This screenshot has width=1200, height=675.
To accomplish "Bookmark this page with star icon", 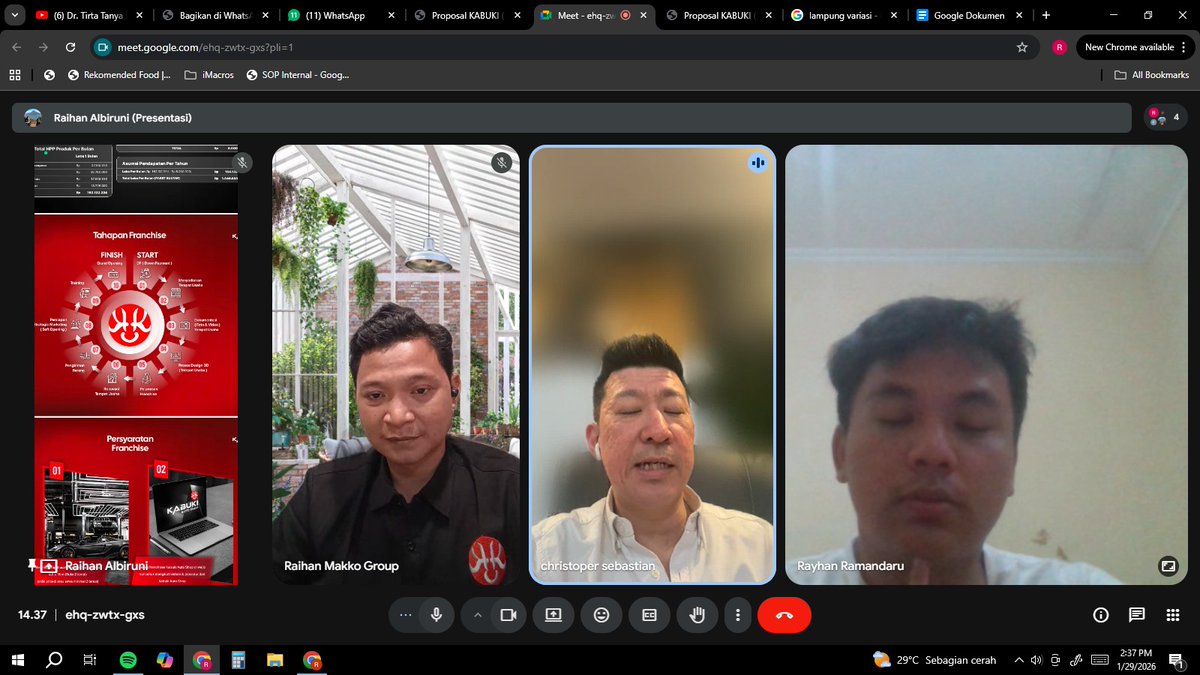I will point(1022,47).
